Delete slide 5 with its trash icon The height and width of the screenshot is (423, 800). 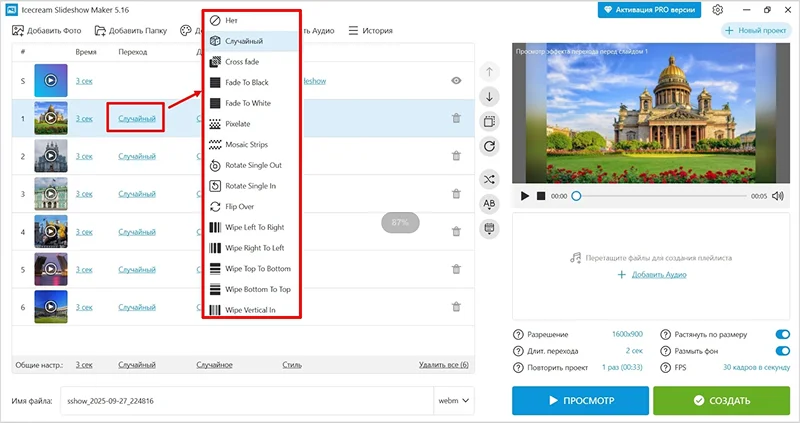coord(456,269)
